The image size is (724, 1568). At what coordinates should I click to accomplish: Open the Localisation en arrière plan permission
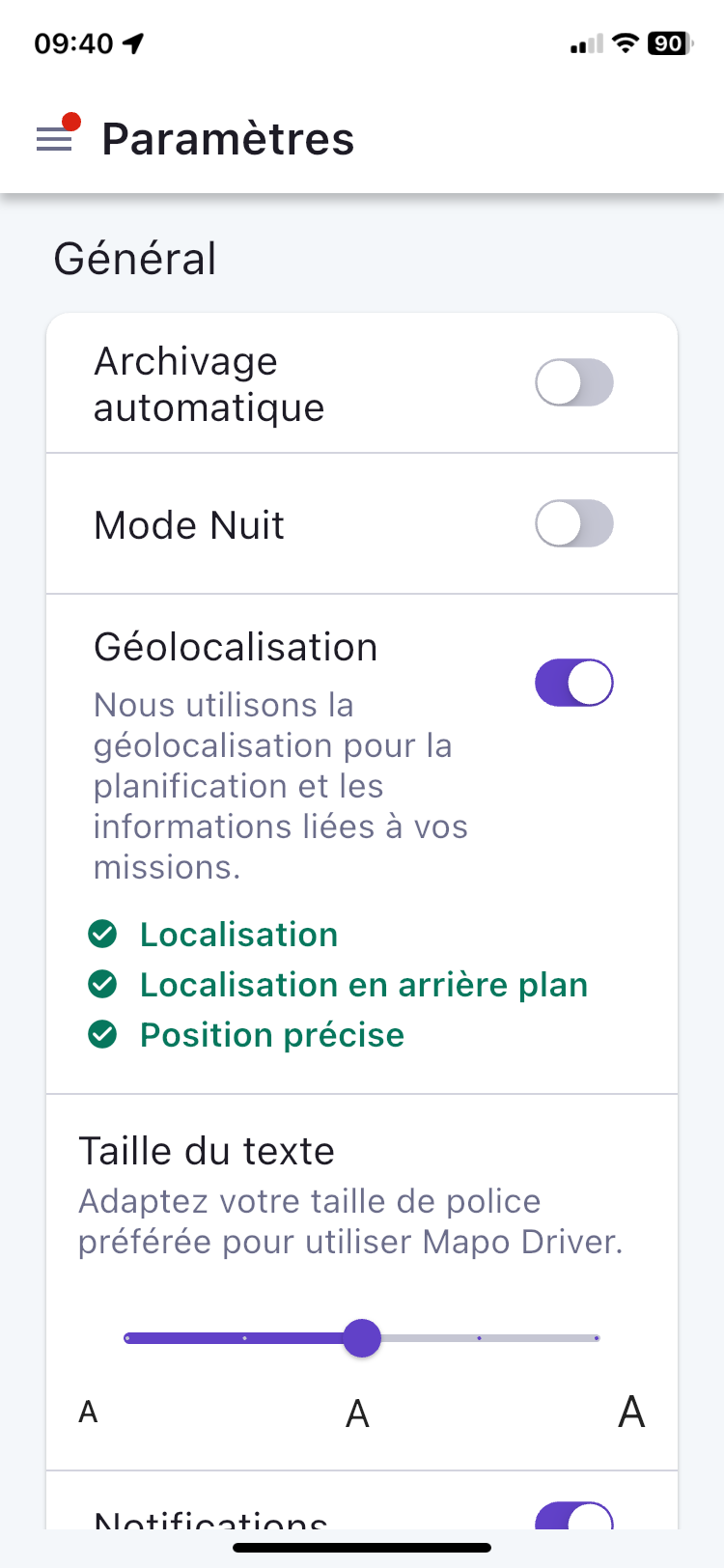pyautogui.click(x=364, y=985)
